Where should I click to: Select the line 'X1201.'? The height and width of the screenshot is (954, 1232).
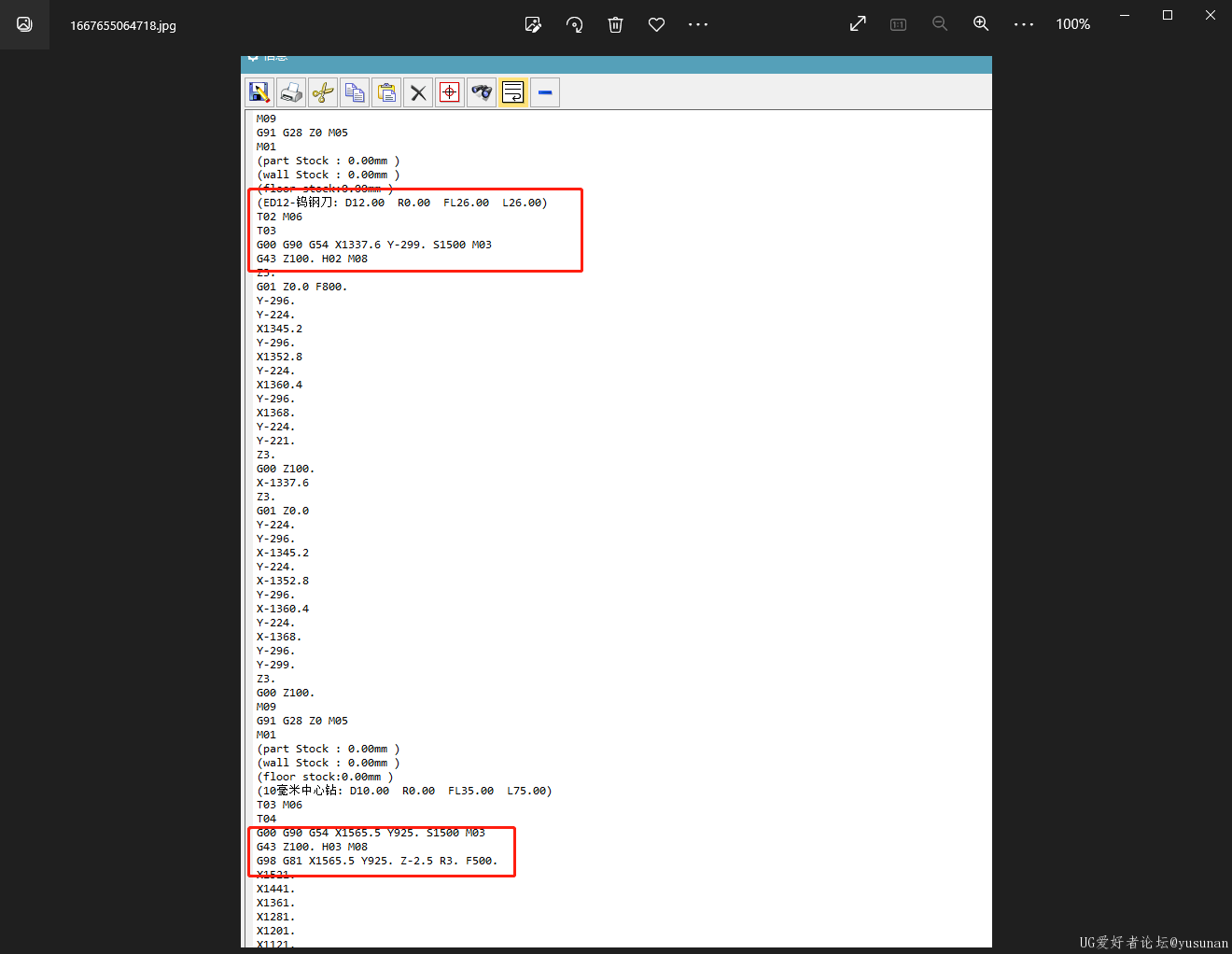(x=275, y=931)
